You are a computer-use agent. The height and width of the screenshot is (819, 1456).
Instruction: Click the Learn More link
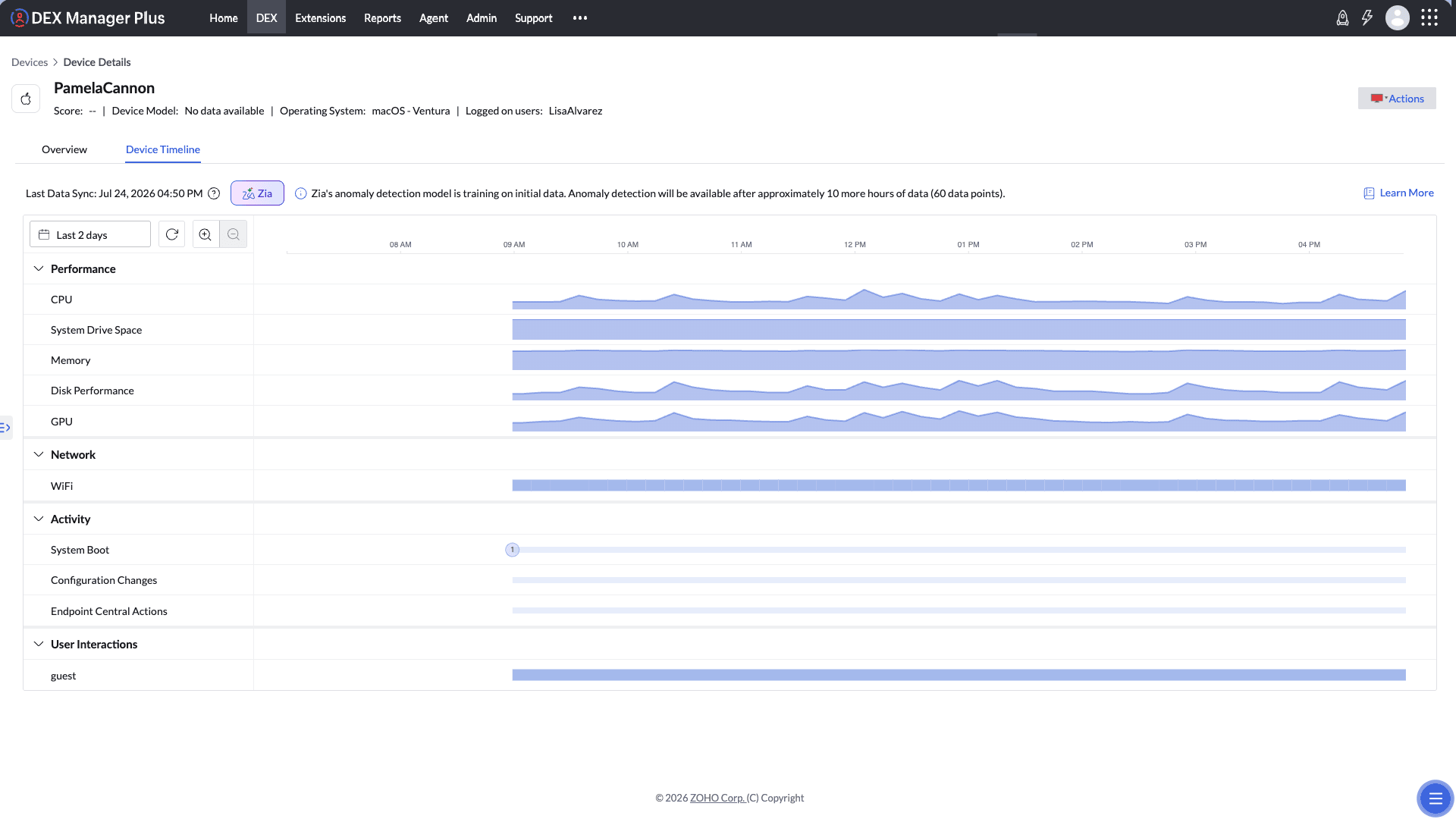pyautogui.click(x=1407, y=193)
